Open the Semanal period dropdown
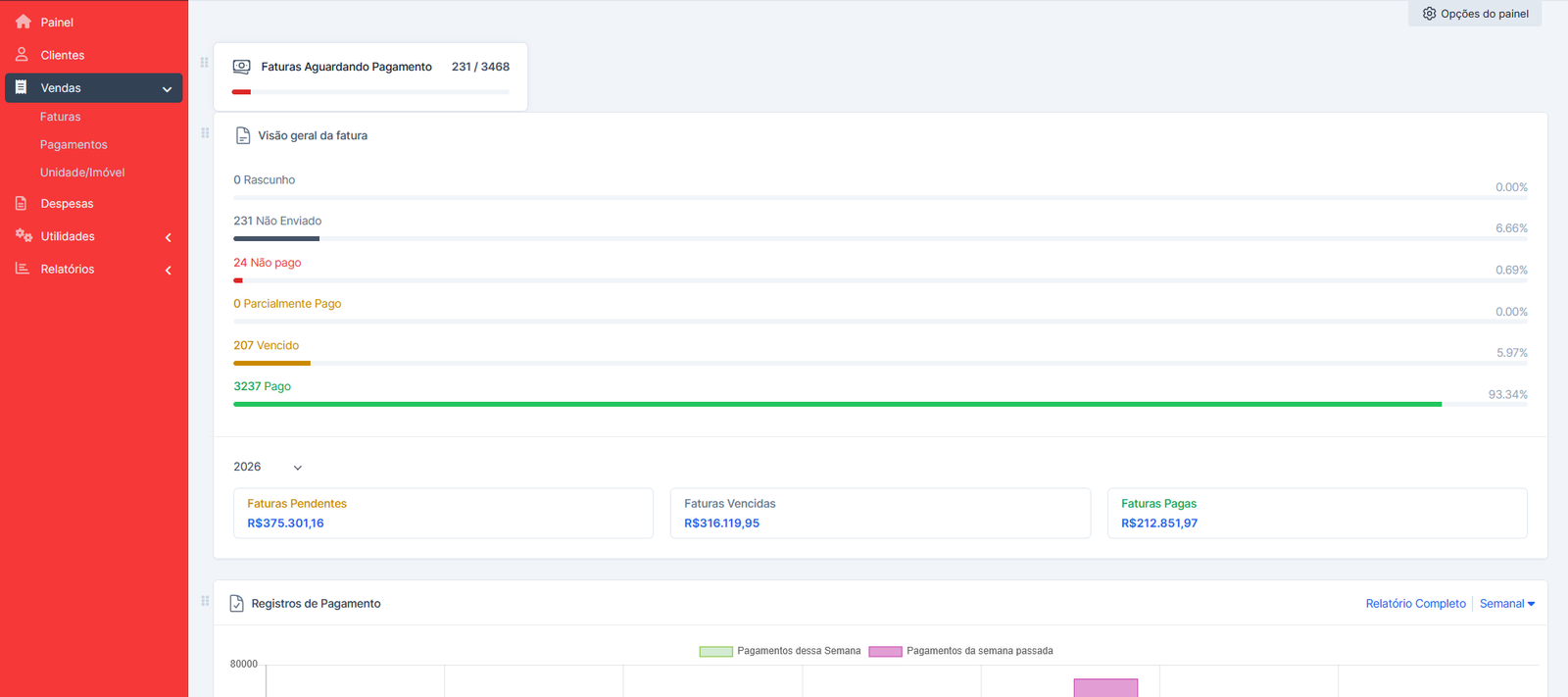 point(1506,604)
